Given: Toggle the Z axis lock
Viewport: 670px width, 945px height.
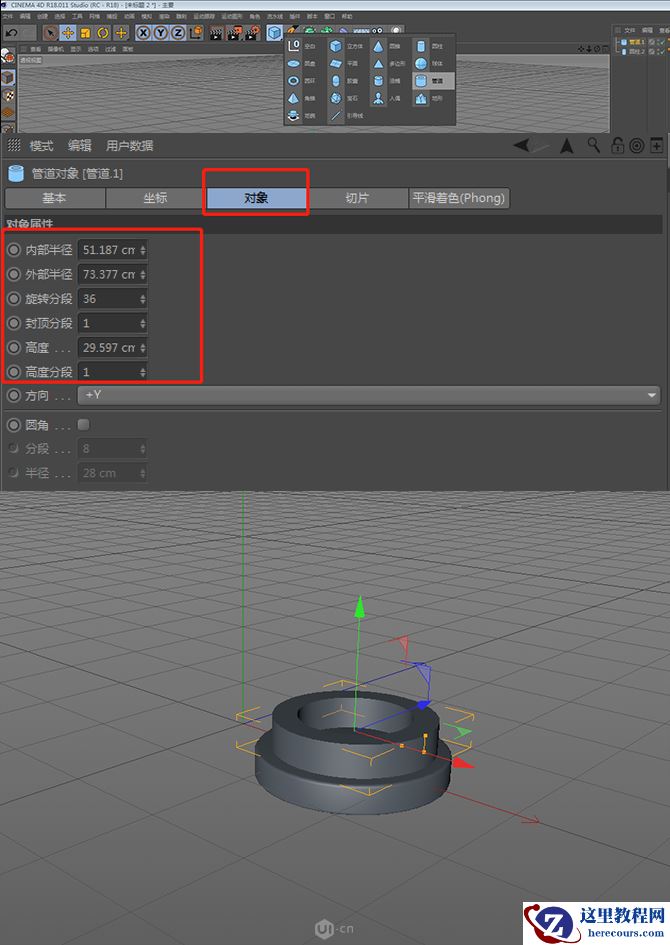Looking at the screenshot, I should tap(178, 33).
